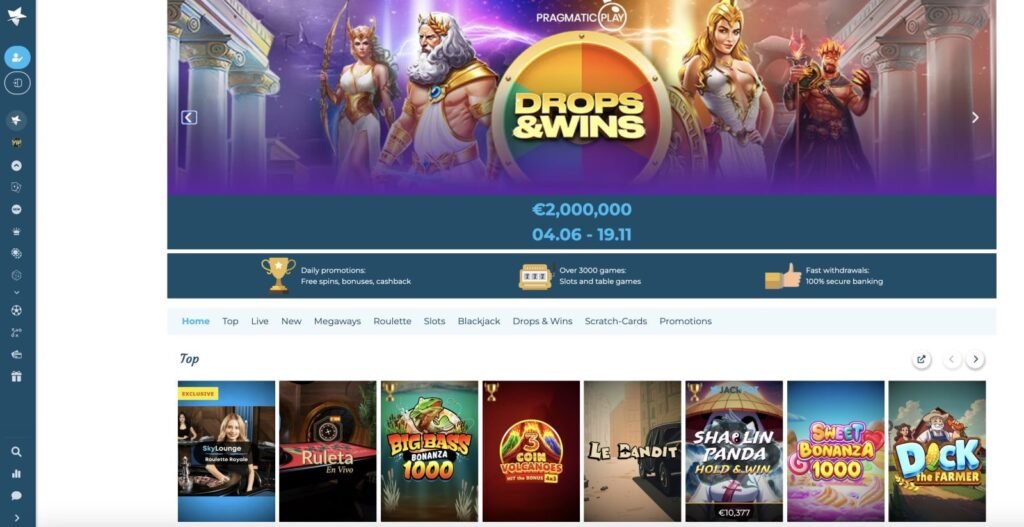Open the chat bubble icon
The image size is (1024, 527).
(x=17, y=496)
